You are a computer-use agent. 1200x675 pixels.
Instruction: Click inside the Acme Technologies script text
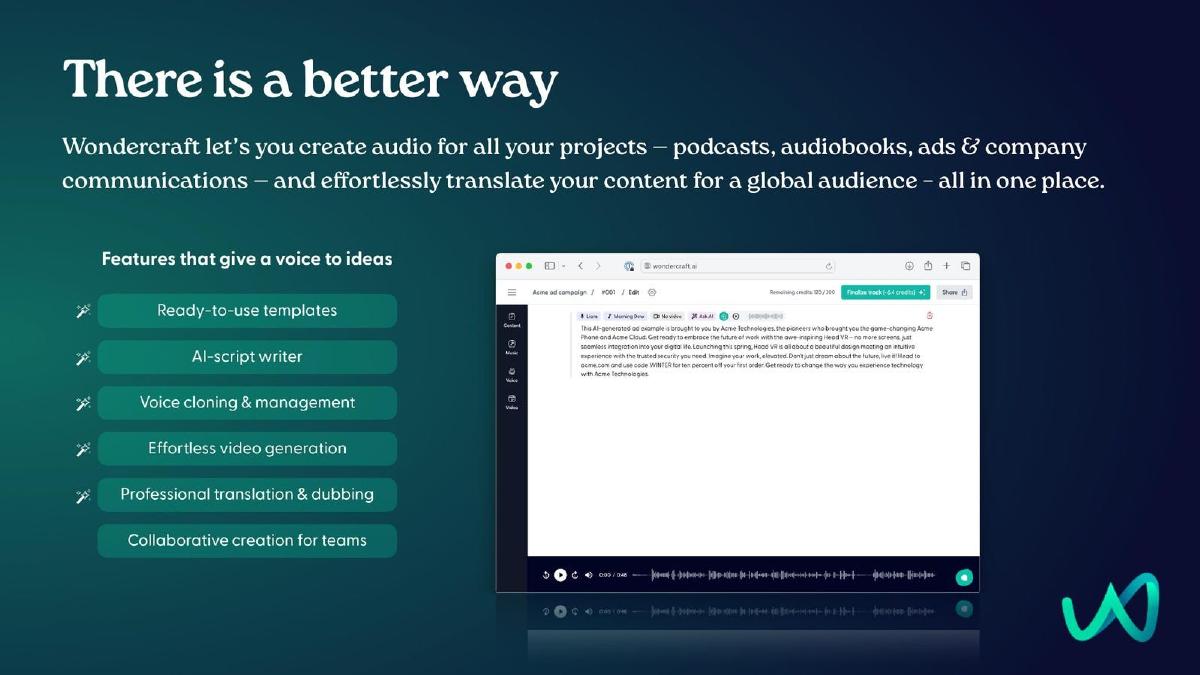point(757,350)
